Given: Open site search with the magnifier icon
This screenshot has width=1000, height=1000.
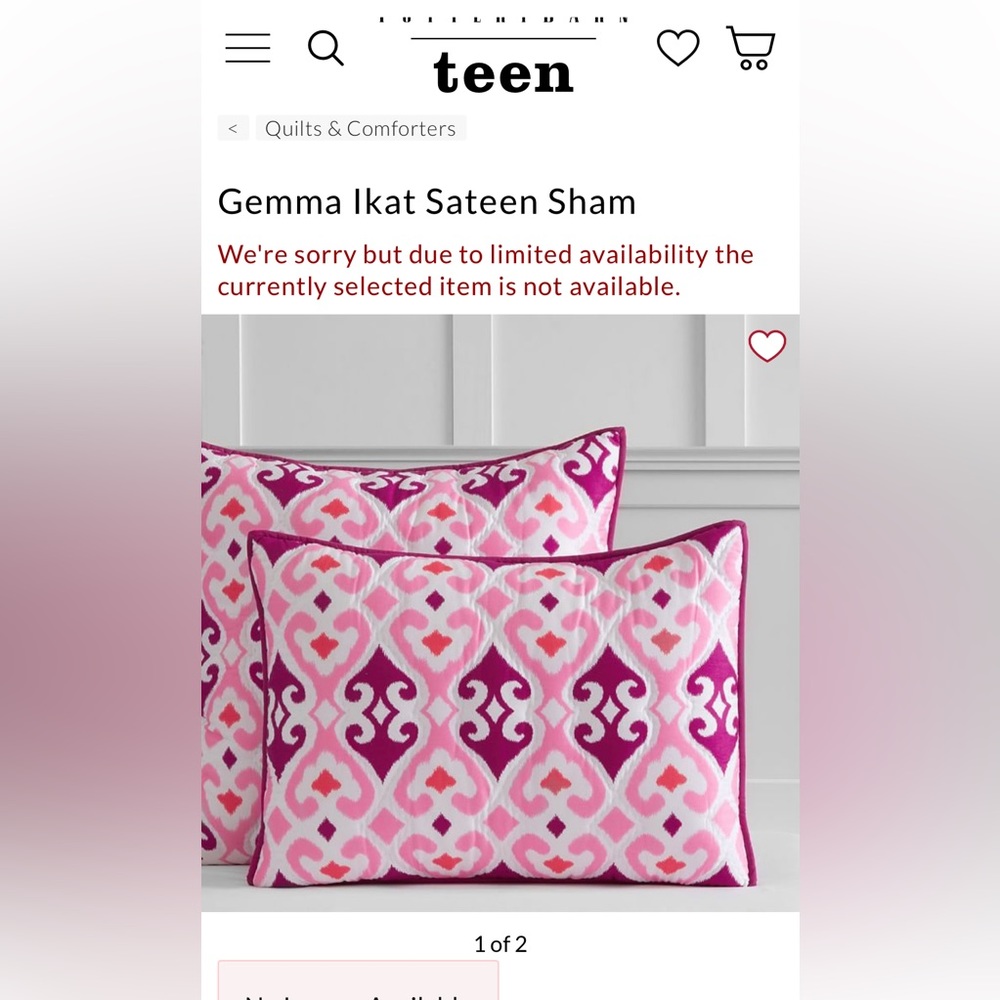Looking at the screenshot, I should (326, 48).
